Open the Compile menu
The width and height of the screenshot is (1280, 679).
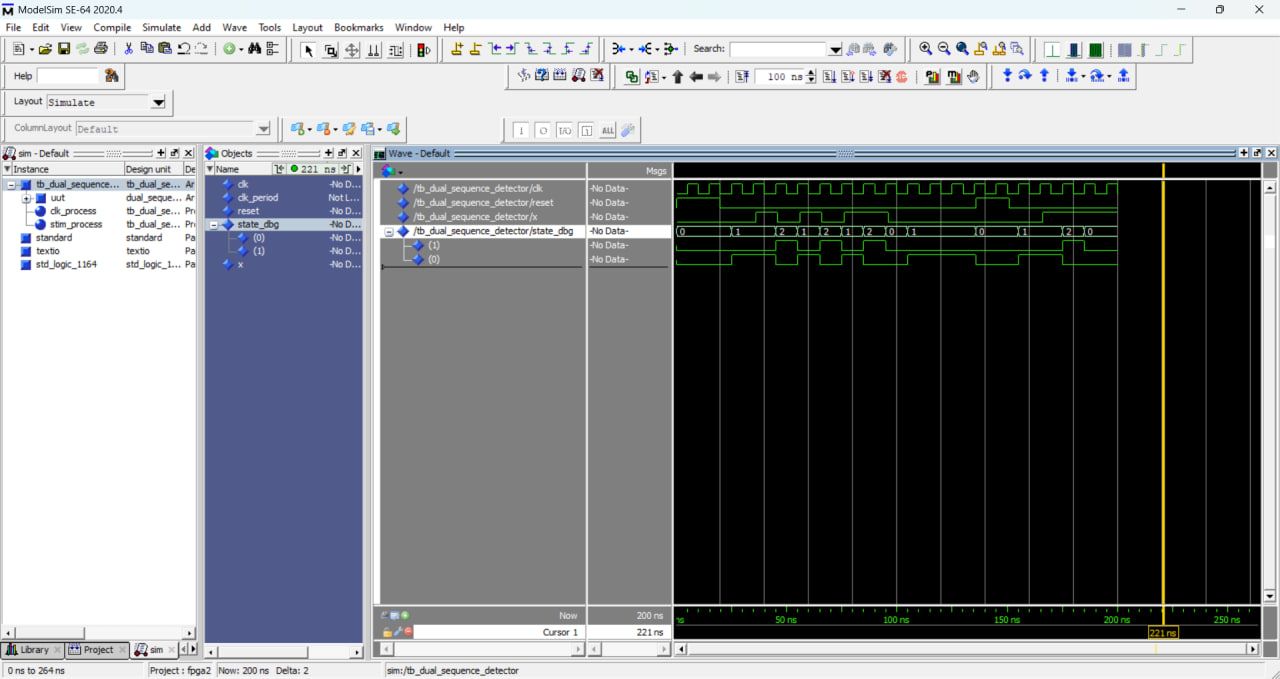point(112,27)
